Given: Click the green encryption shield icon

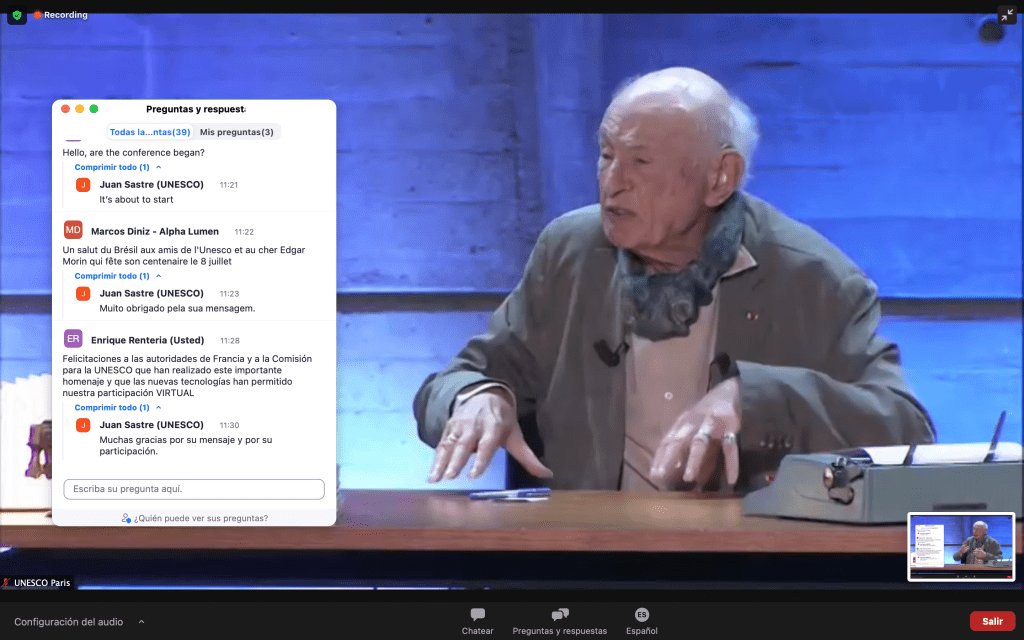Looking at the screenshot, I should (17, 15).
